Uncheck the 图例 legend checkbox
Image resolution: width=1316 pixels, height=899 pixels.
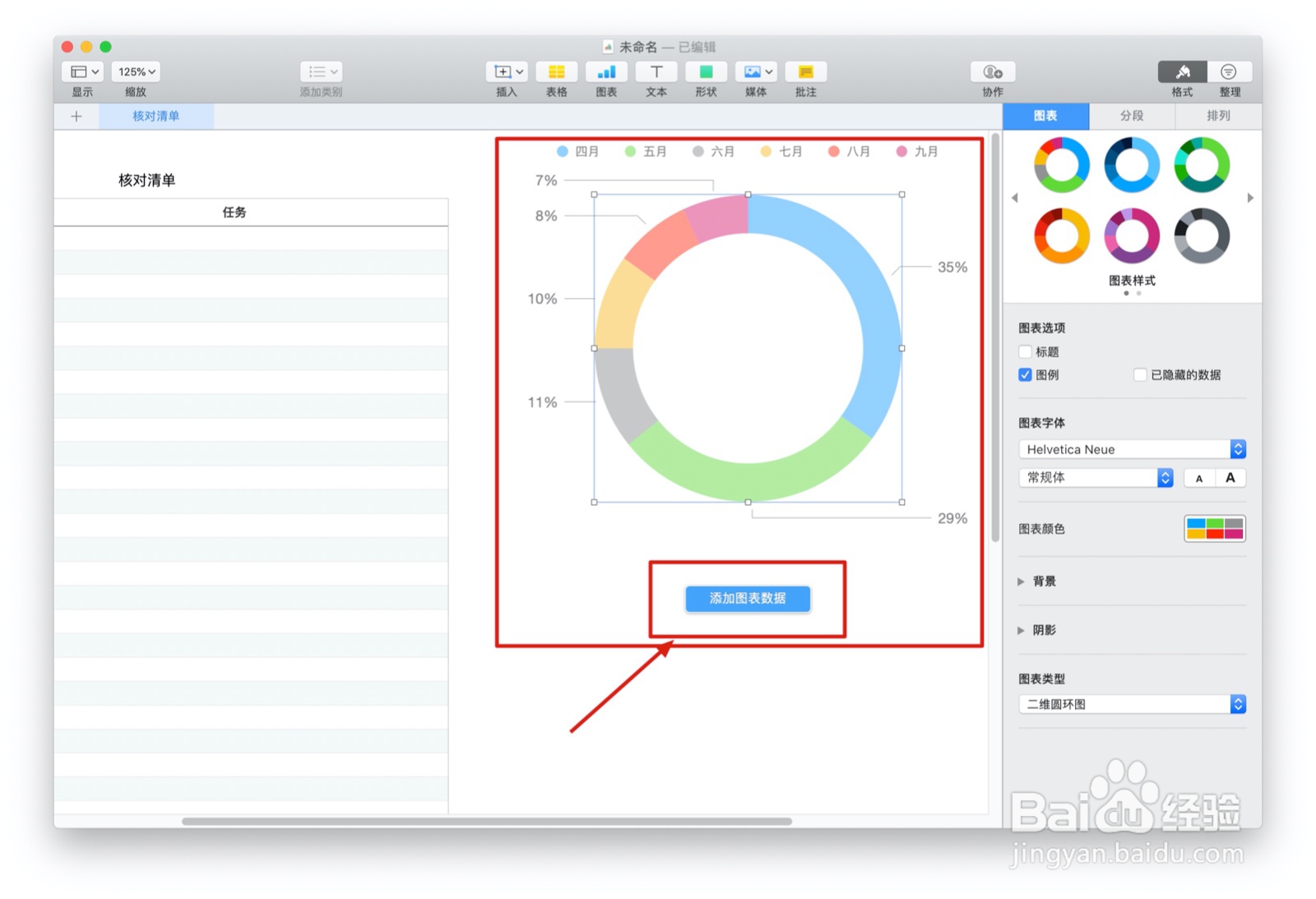1025,375
